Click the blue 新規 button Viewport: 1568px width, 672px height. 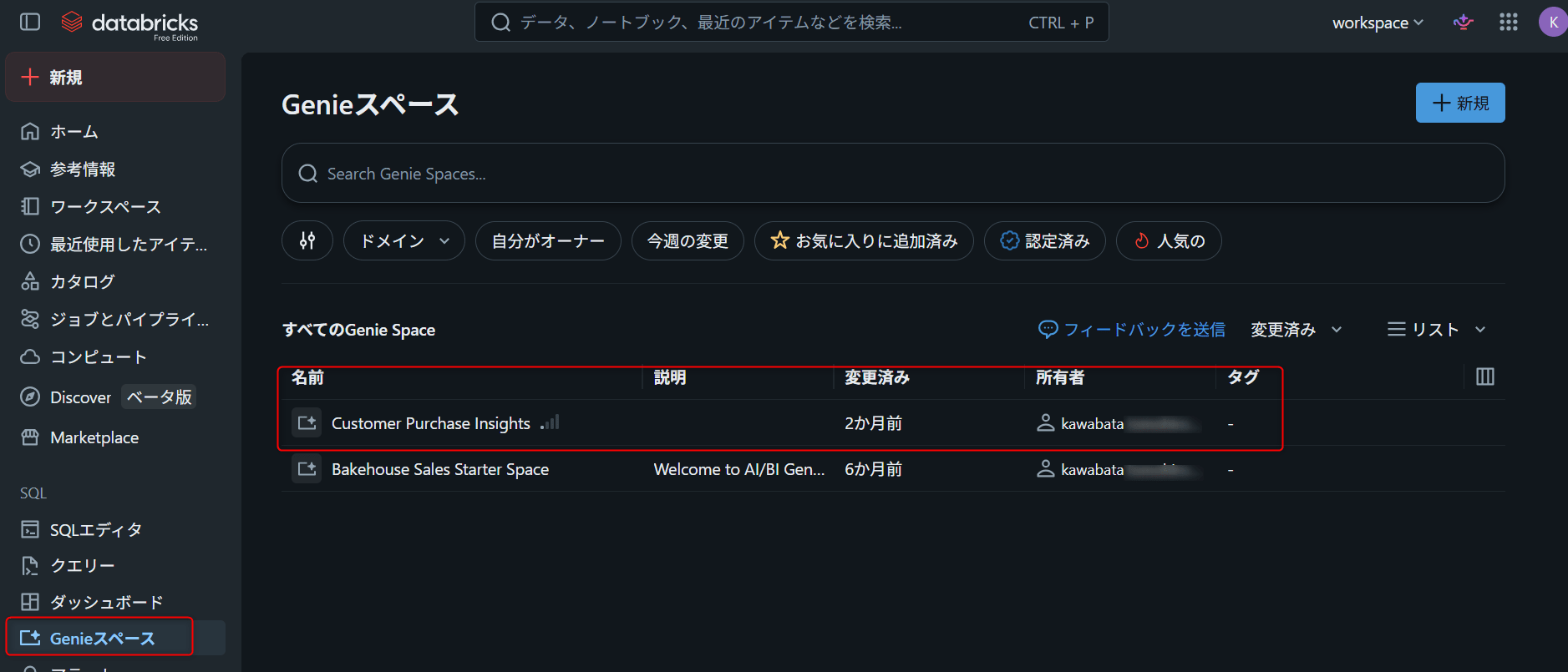pos(1460,103)
